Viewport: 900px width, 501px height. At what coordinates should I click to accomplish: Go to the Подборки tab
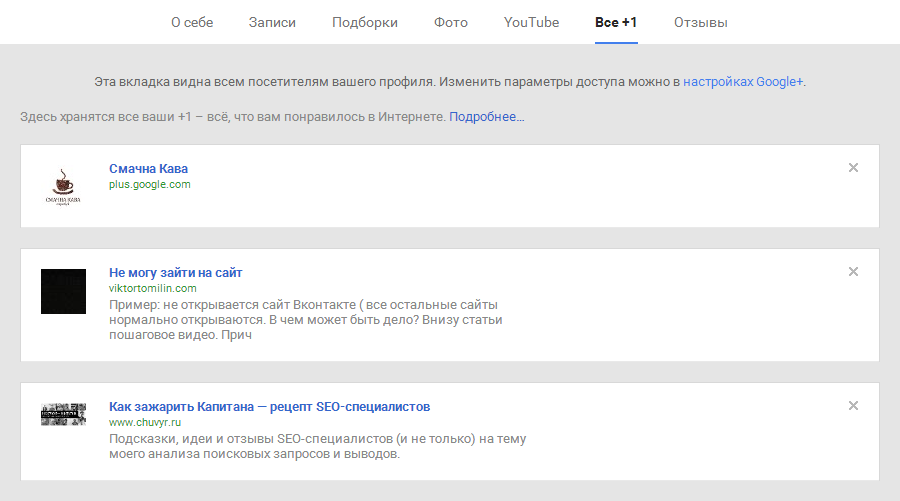tap(365, 22)
